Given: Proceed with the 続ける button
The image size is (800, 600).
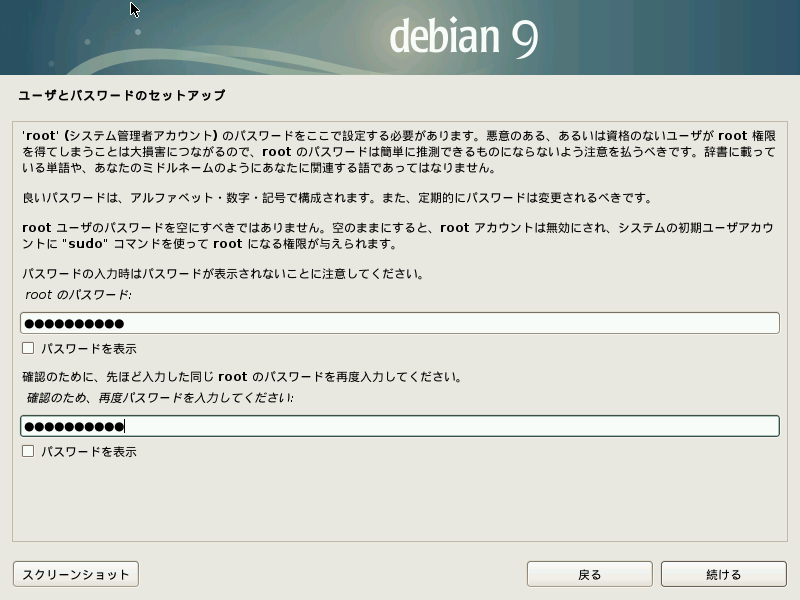Looking at the screenshot, I should click(723, 574).
